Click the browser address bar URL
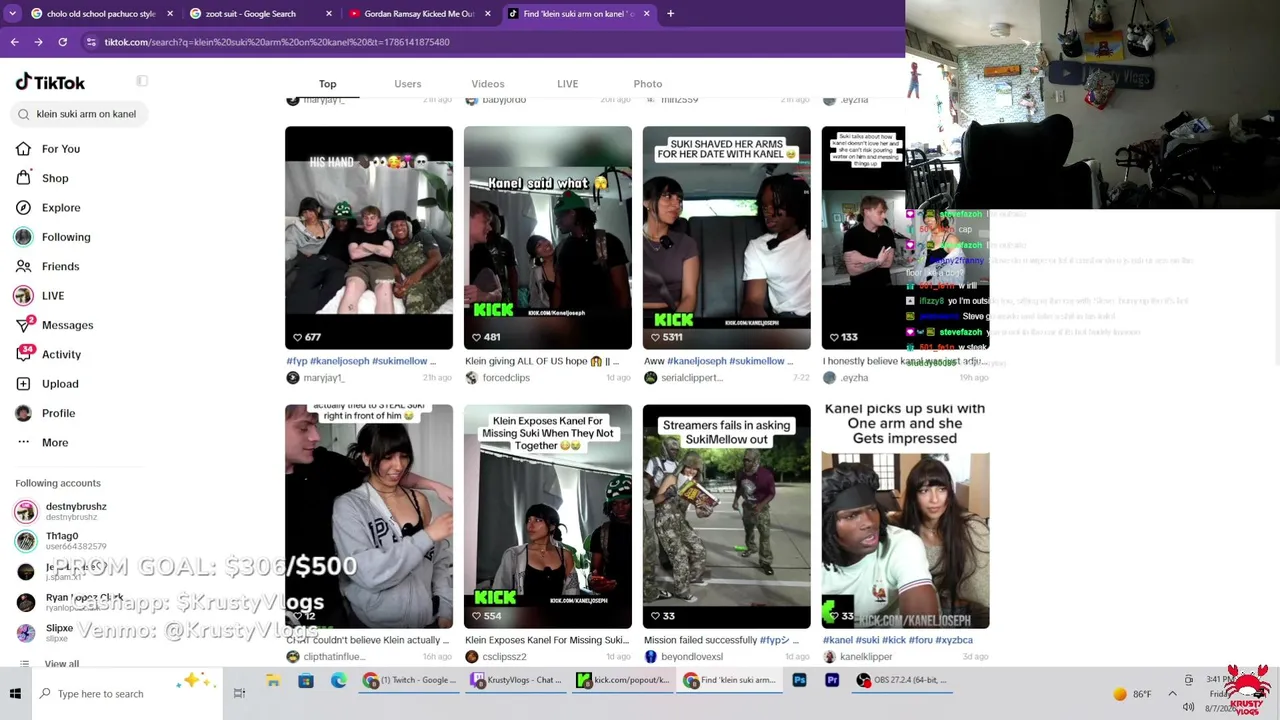This screenshot has width=1280, height=720. tap(277, 42)
